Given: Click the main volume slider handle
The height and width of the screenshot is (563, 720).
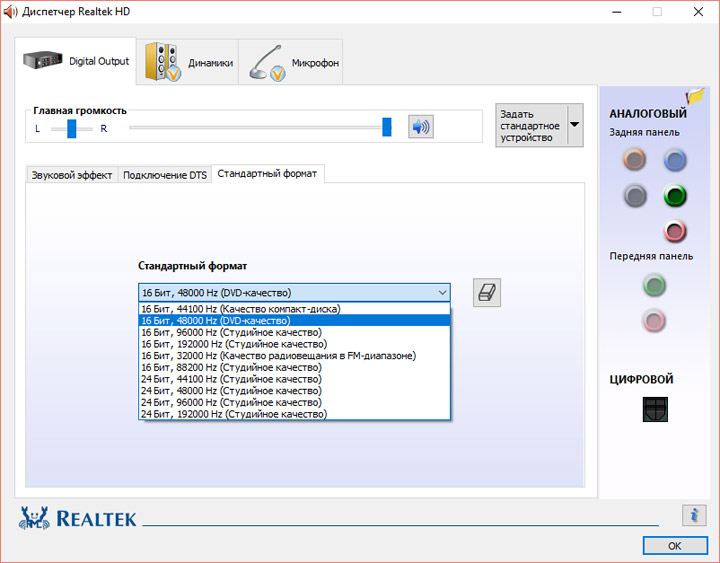Looking at the screenshot, I should (x=387, y=127).
